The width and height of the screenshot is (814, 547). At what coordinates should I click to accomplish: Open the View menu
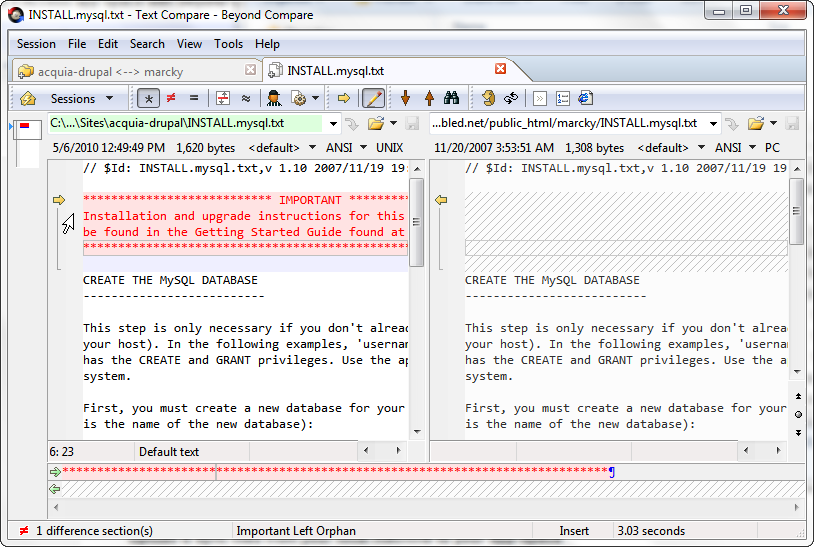pyautogui.click(x=189, y=44)
